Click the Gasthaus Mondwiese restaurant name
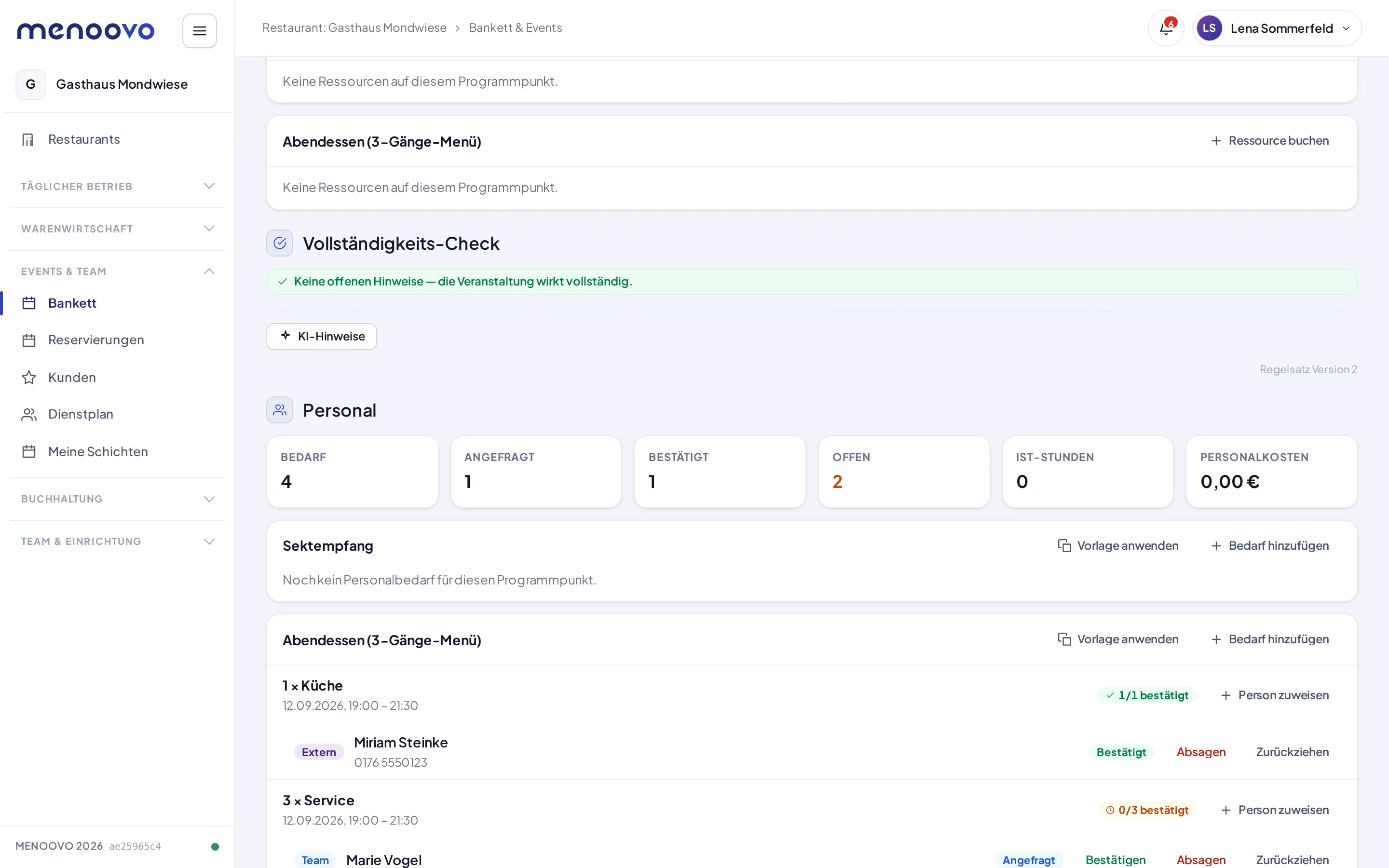Screen dimensions: 1389x868 coord(122,84)
